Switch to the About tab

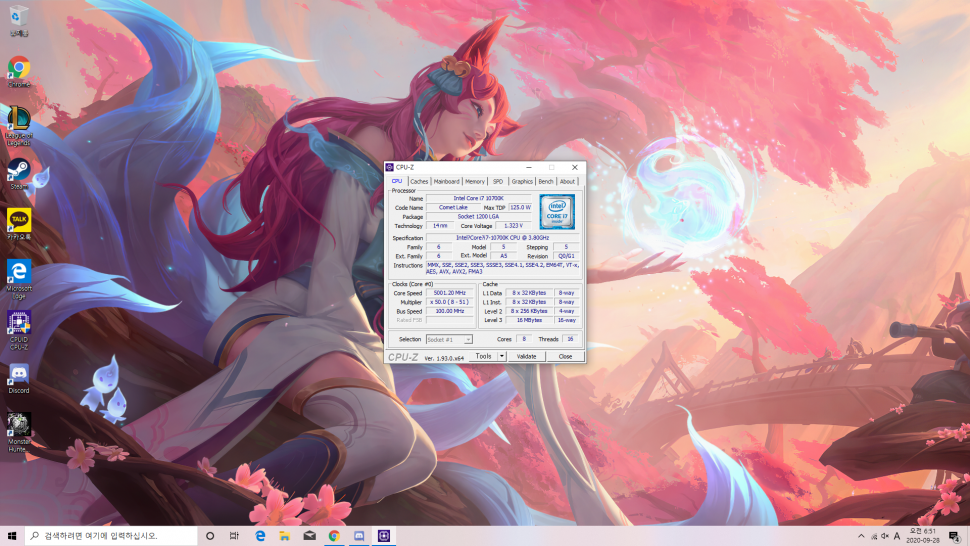pyautogui.click(x=567, y=181)
